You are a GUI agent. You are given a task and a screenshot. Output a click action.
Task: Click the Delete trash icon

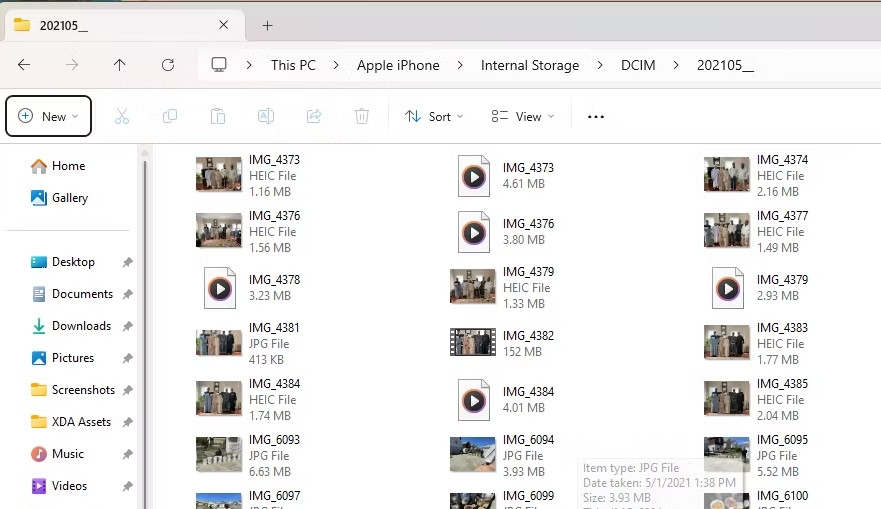tap(362, 116)
